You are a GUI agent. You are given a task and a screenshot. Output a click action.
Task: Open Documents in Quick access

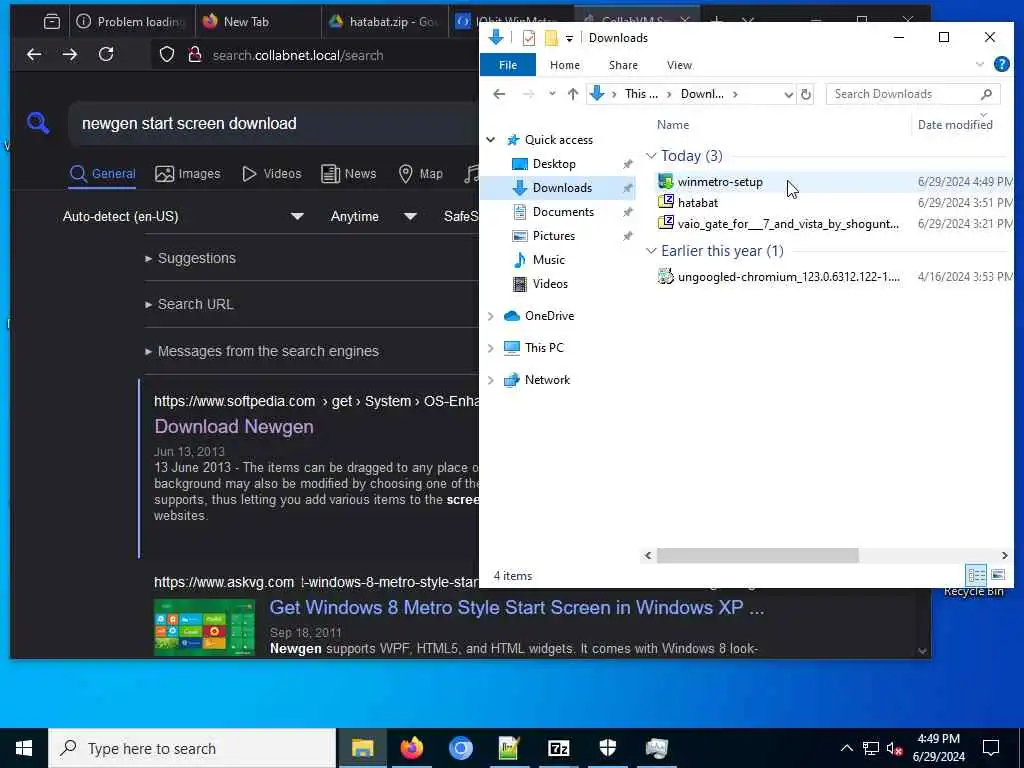(563, 212)
